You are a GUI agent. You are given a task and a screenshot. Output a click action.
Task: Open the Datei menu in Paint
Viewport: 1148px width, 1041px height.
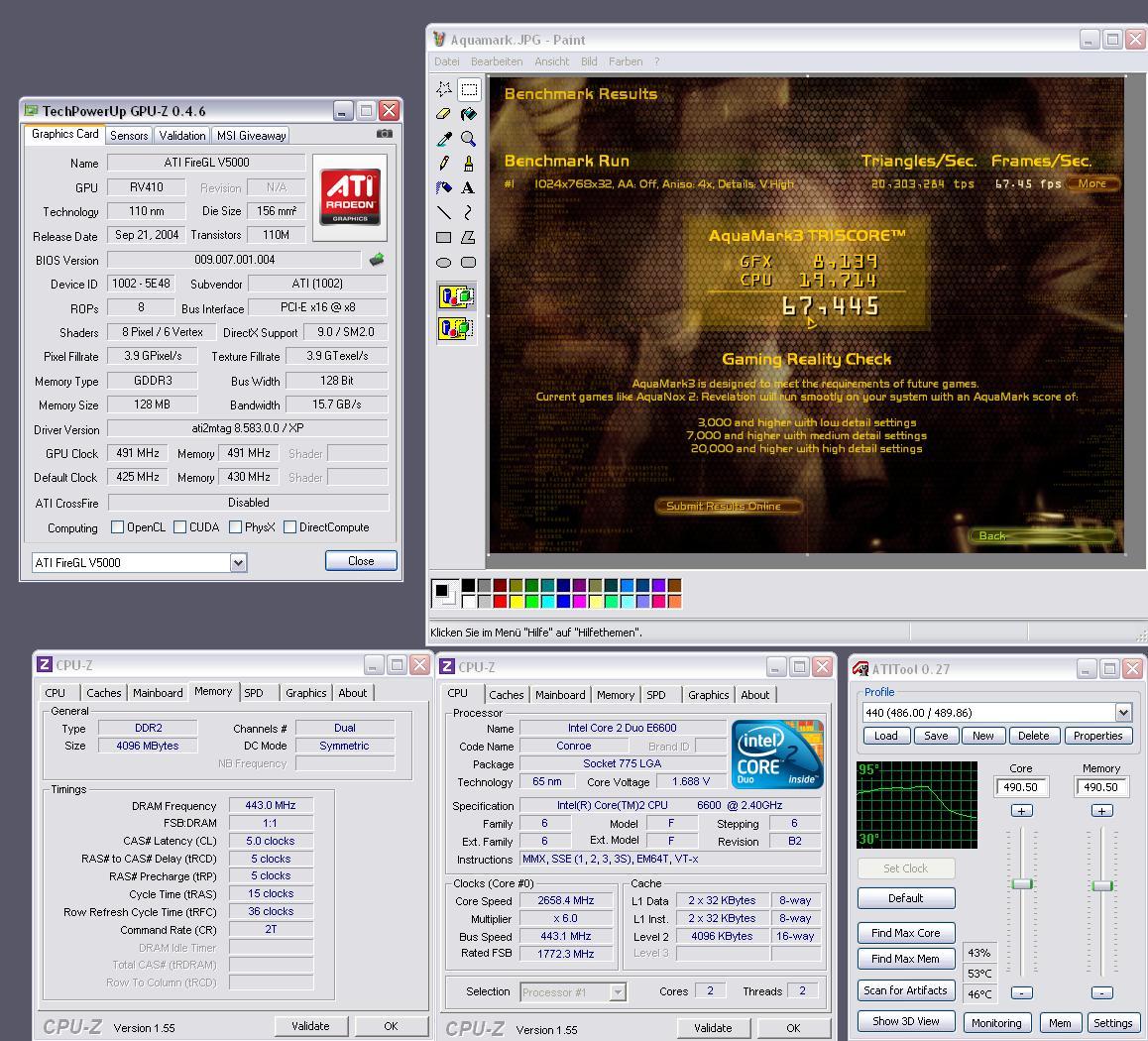(446, 61)
